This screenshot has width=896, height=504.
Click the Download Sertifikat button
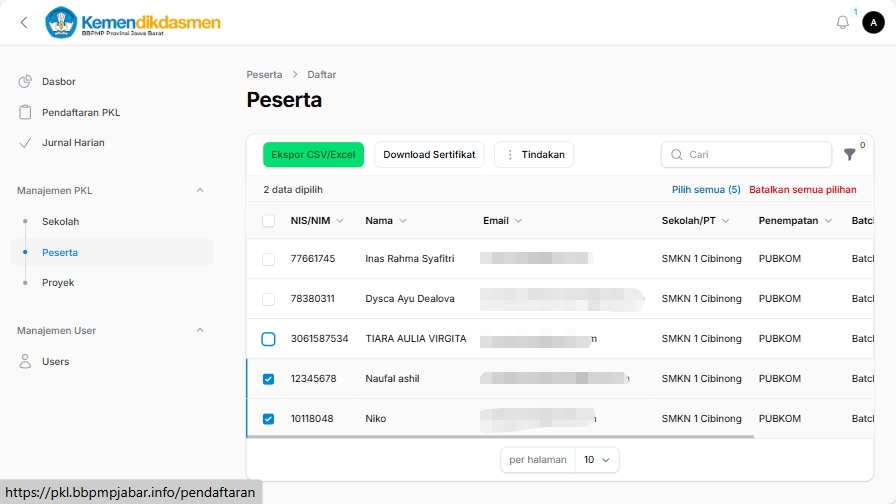429,155
